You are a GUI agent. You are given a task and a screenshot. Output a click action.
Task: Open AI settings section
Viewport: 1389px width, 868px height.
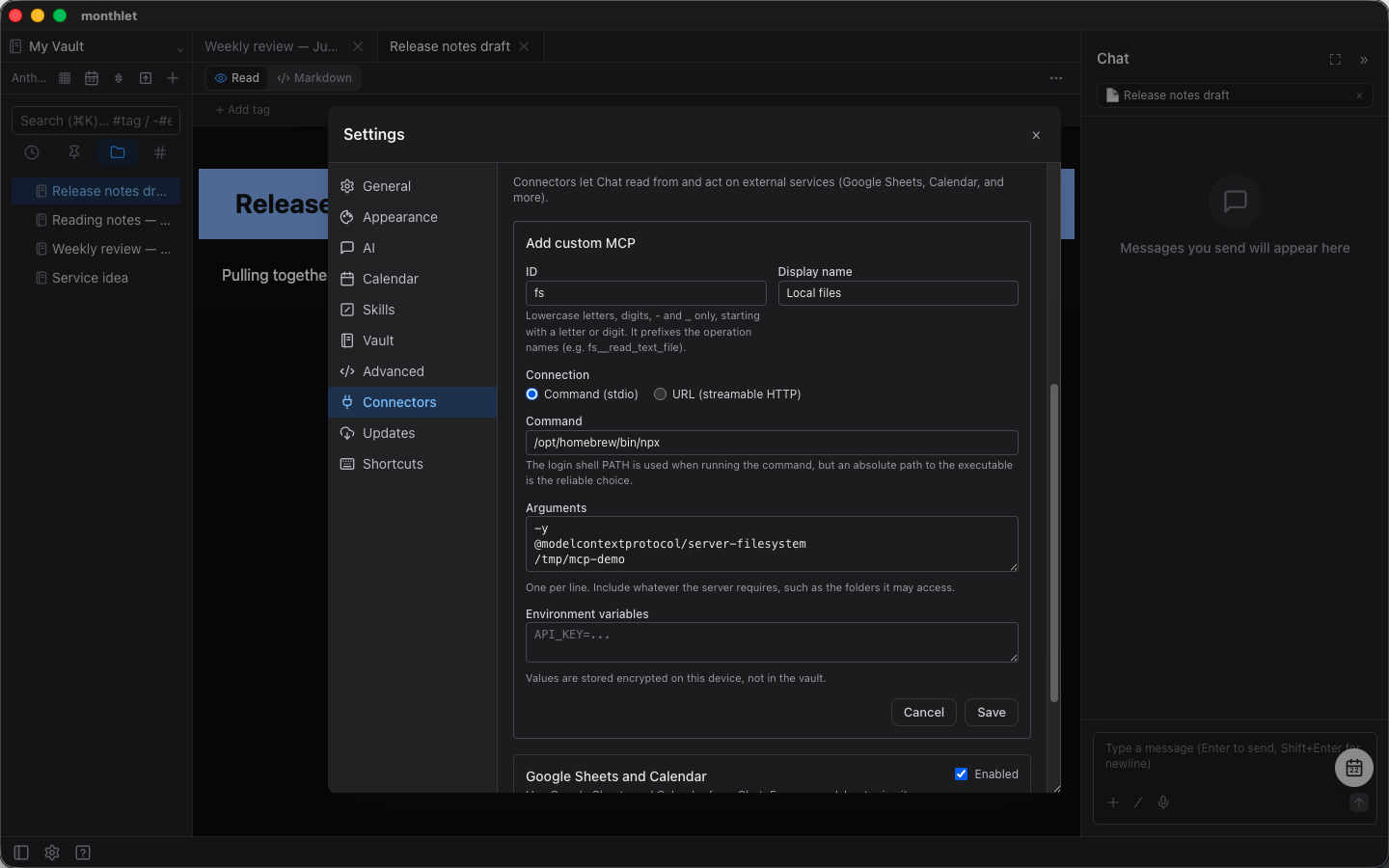coord(413,248)
